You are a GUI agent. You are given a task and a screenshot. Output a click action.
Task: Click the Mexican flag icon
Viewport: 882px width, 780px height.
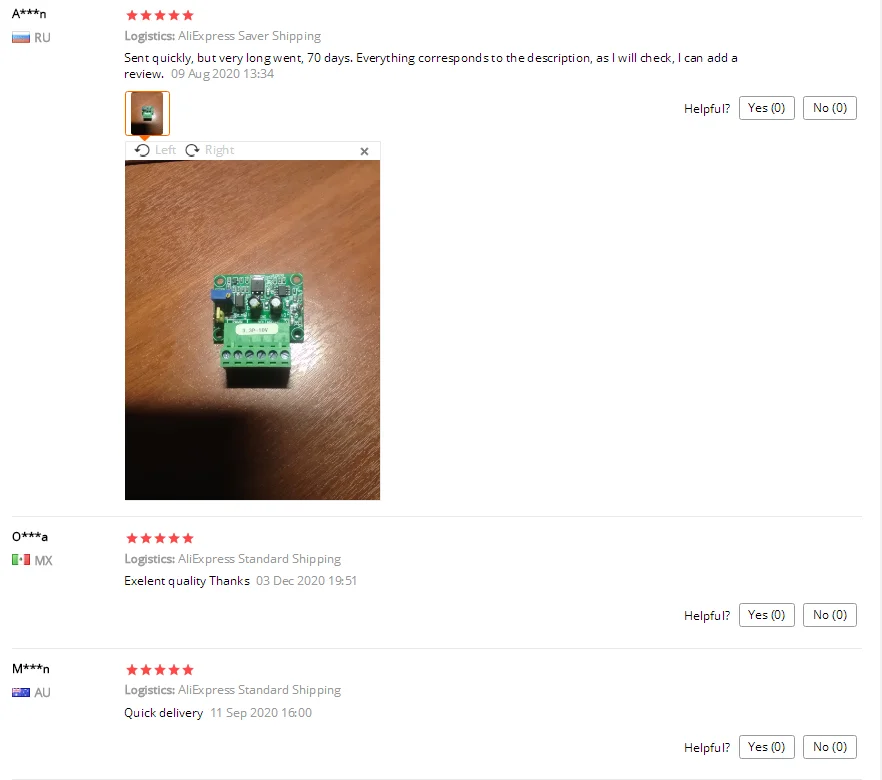click(21, 560)
